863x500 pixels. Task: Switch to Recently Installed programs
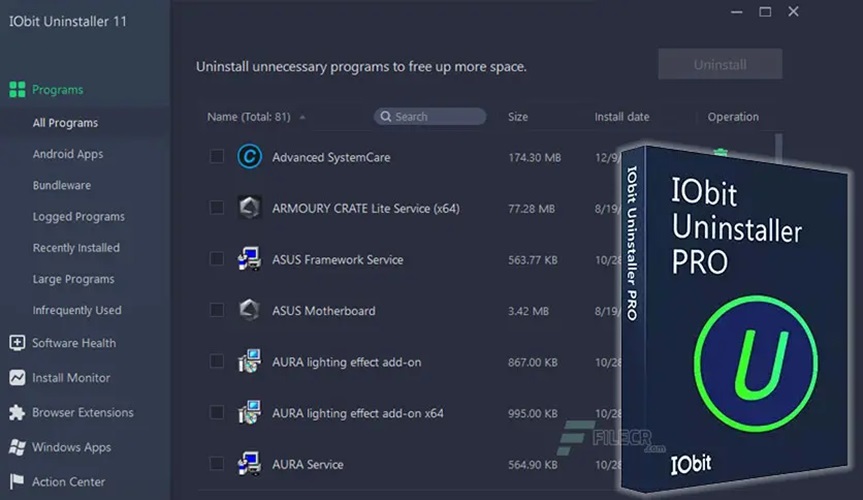(x=76, y=248)
